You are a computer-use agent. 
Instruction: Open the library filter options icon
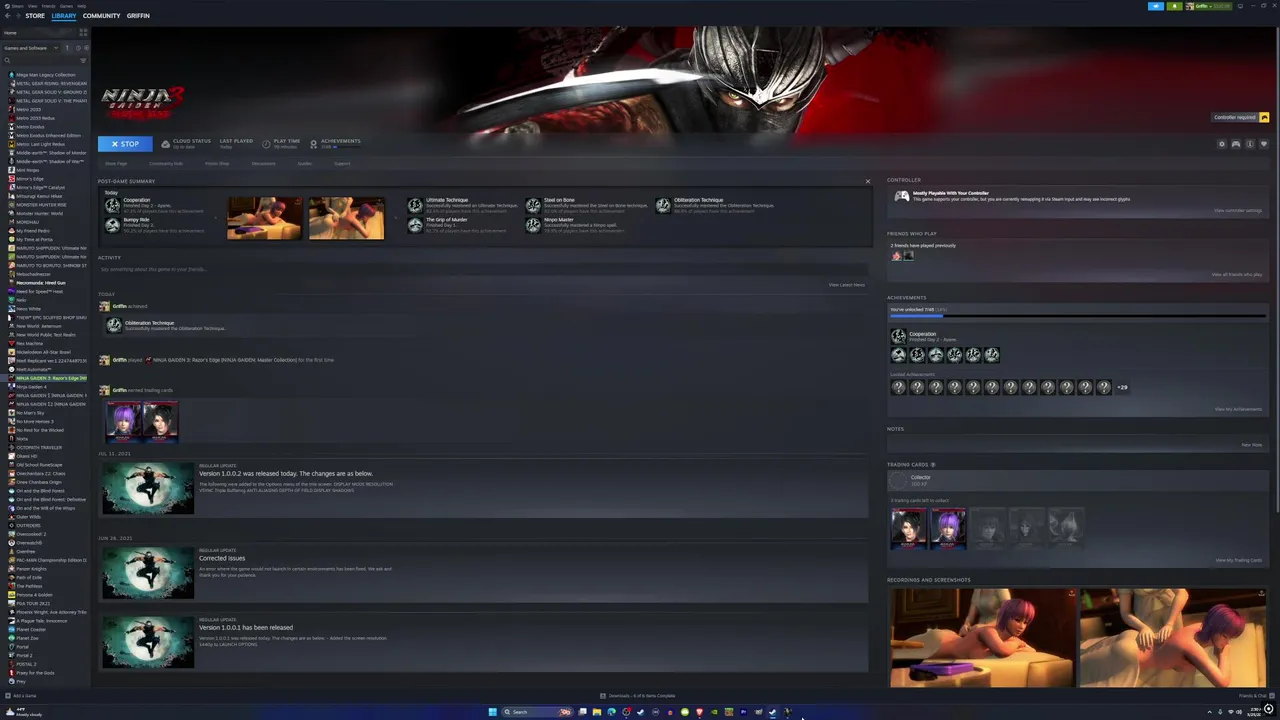tap(83, 60)
